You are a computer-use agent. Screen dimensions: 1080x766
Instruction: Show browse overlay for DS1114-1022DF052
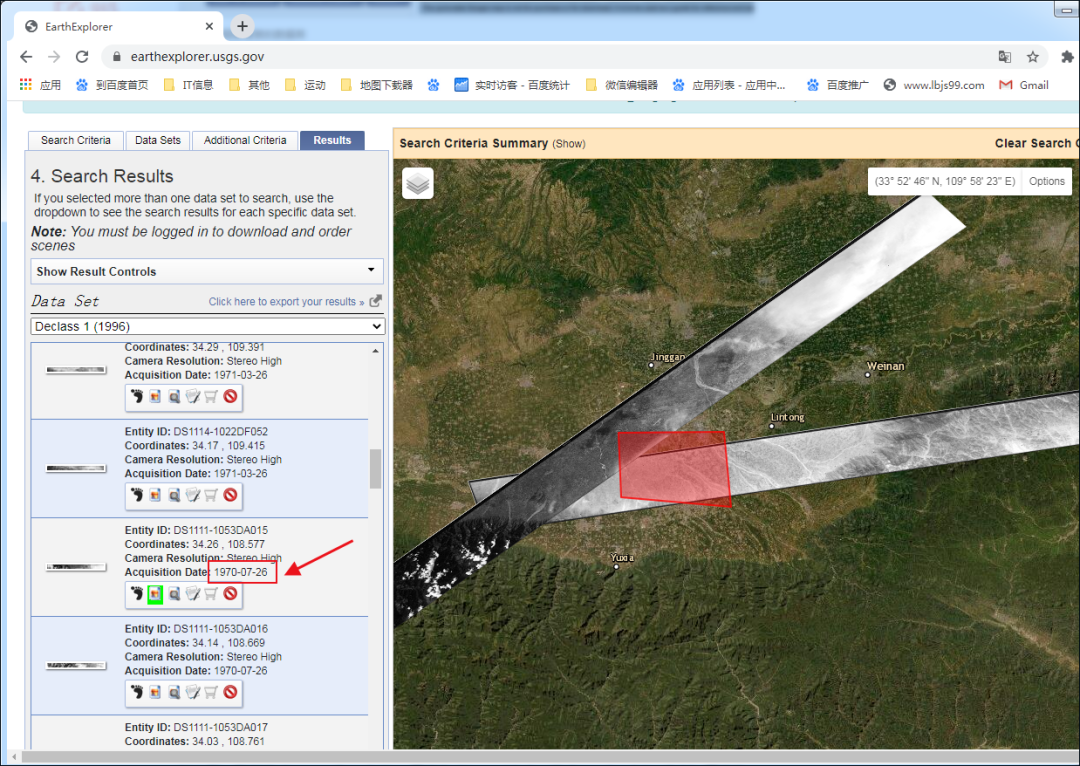coord(155,495)
